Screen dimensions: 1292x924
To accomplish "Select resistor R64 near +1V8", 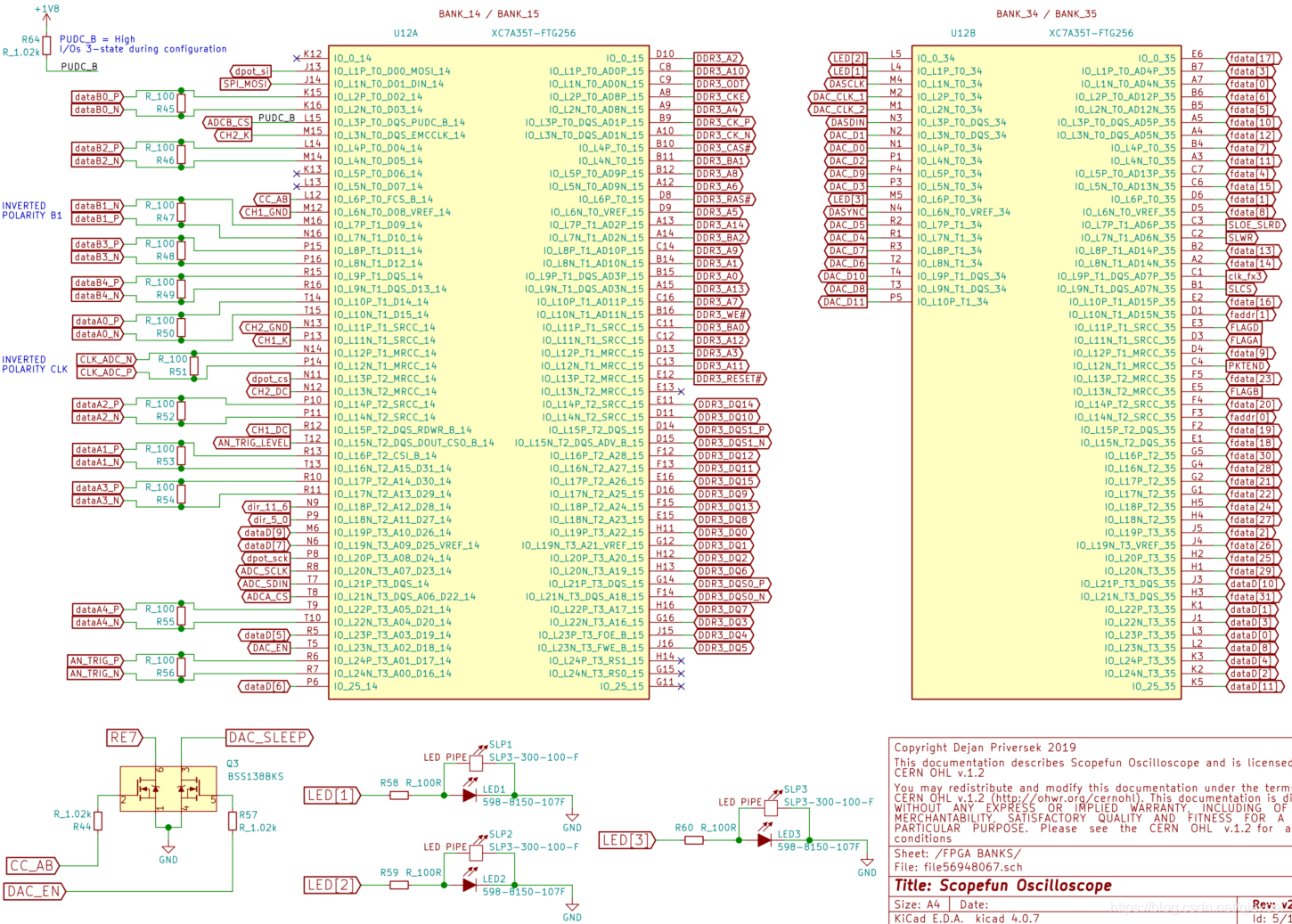I will (x=46, y=45).
